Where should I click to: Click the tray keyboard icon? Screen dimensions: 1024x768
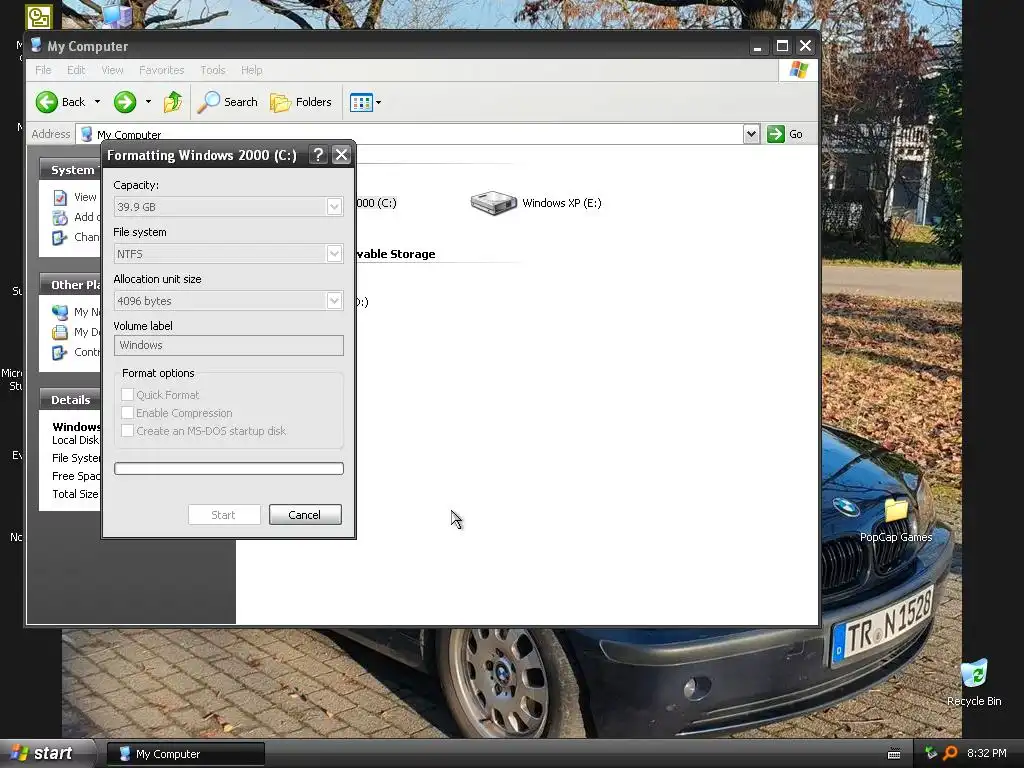894,754
